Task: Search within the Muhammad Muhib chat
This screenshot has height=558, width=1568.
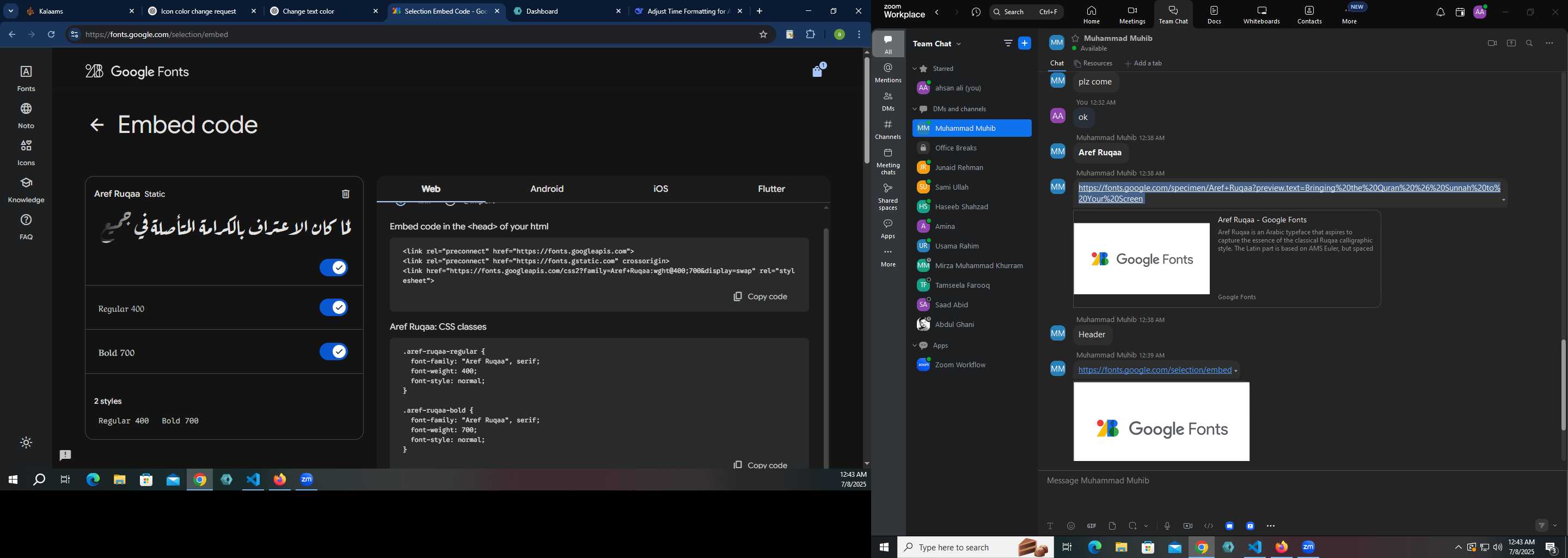Action: 1530,43
